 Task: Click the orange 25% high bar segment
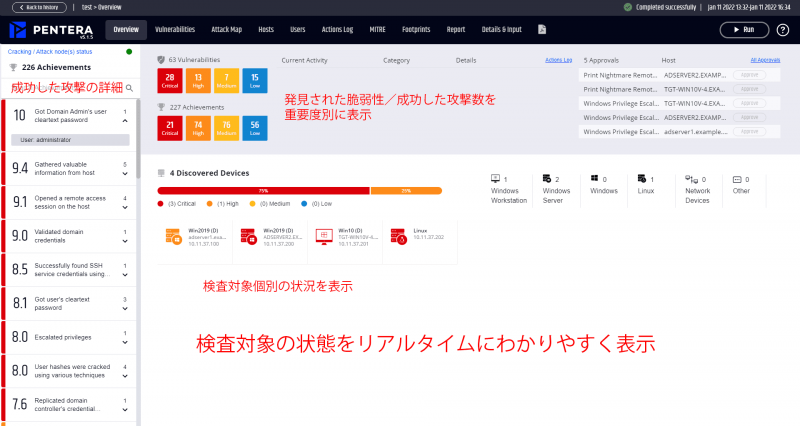(406, 191)
